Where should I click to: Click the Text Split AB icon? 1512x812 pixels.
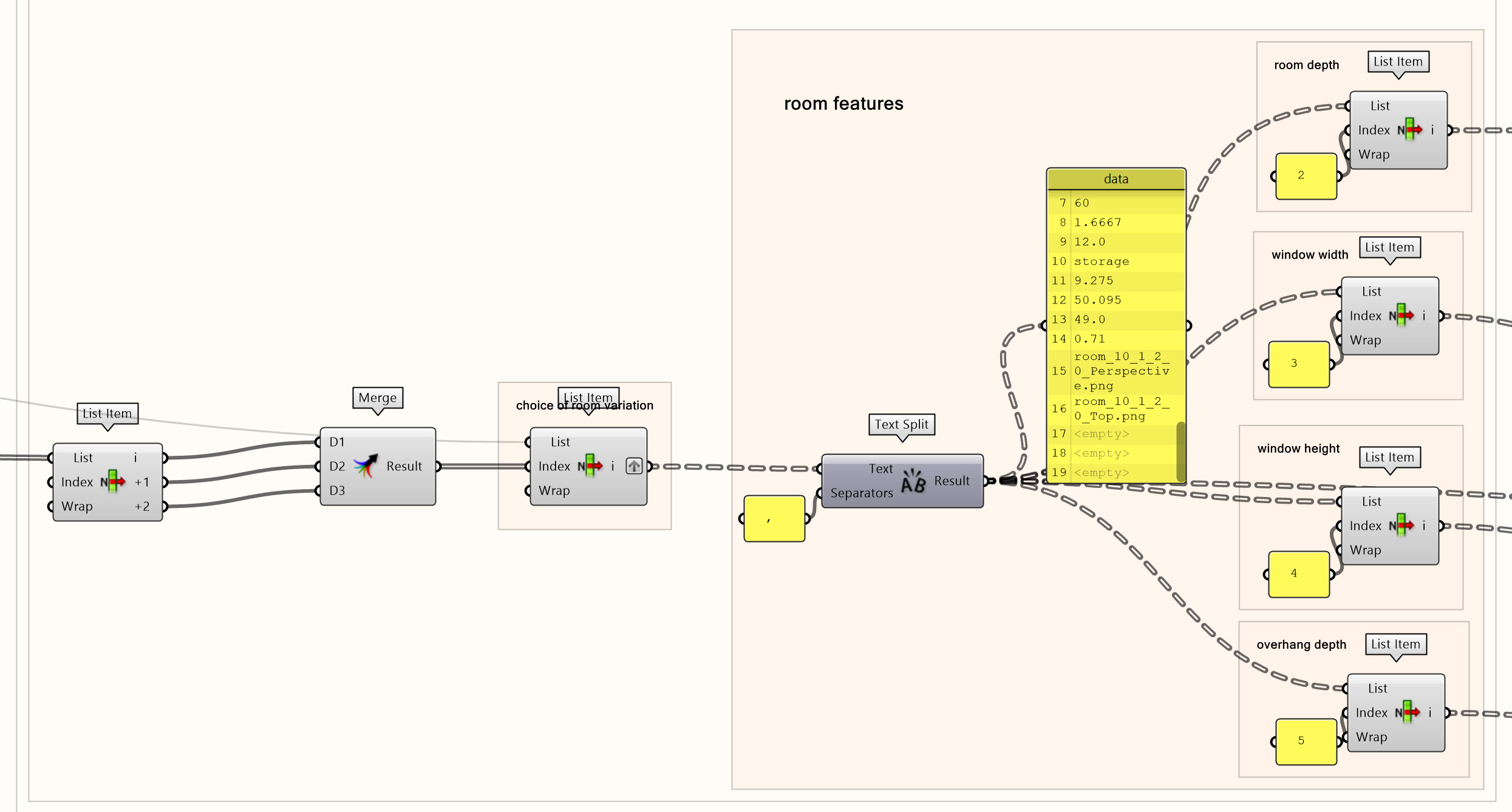click(x=913, y=481)
